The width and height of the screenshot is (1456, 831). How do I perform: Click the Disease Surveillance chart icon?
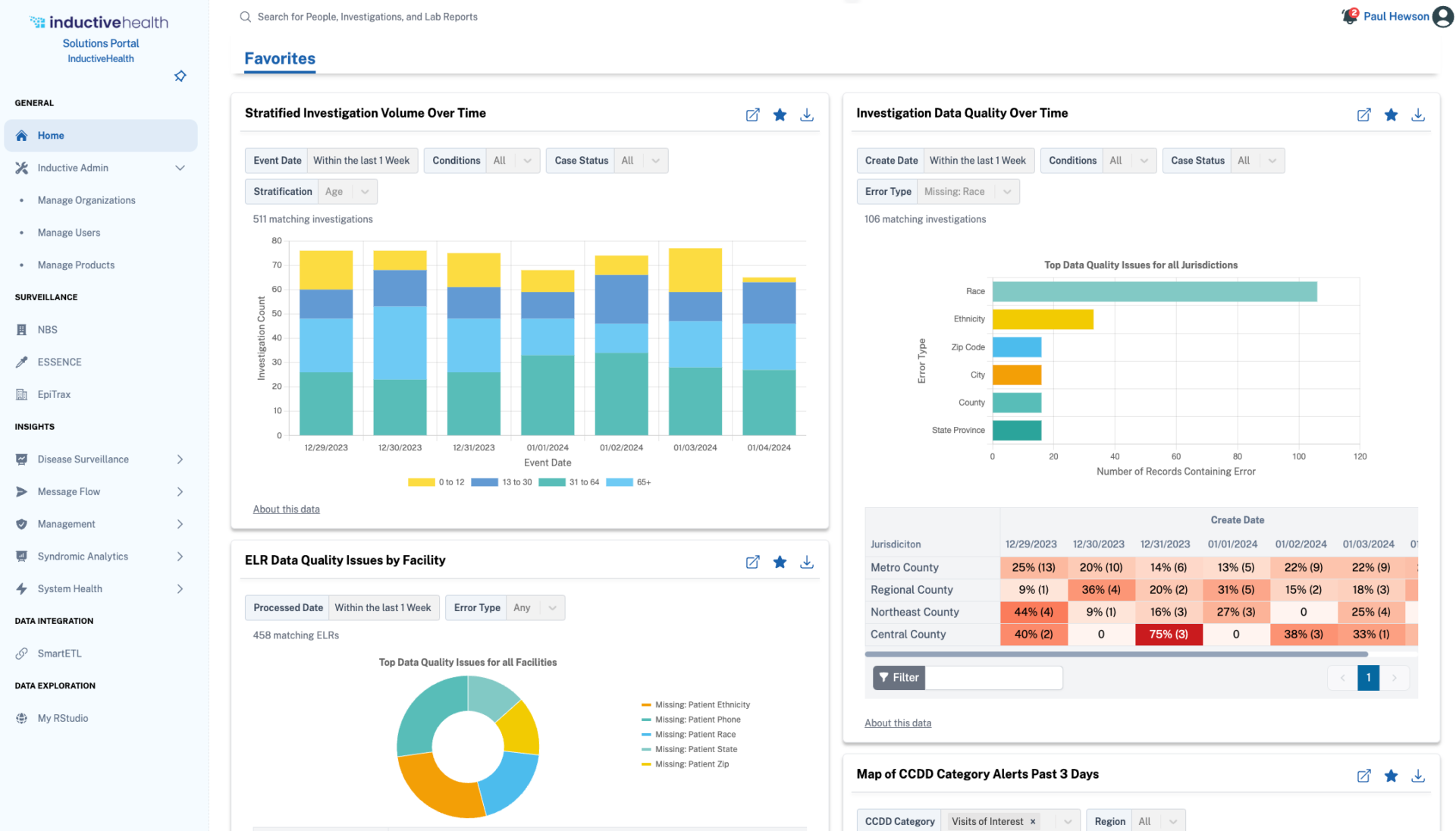pos(21,459)
